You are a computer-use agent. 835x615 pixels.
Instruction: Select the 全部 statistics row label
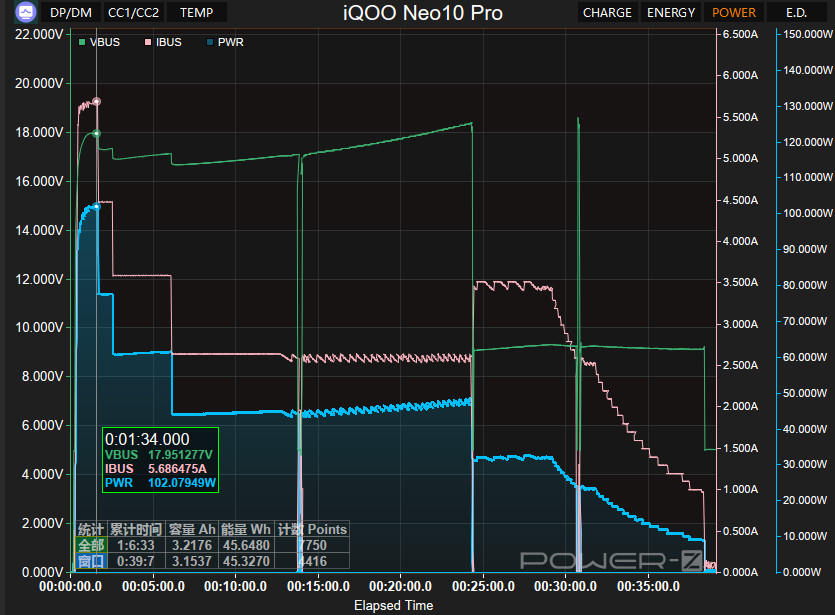point(91,545)
